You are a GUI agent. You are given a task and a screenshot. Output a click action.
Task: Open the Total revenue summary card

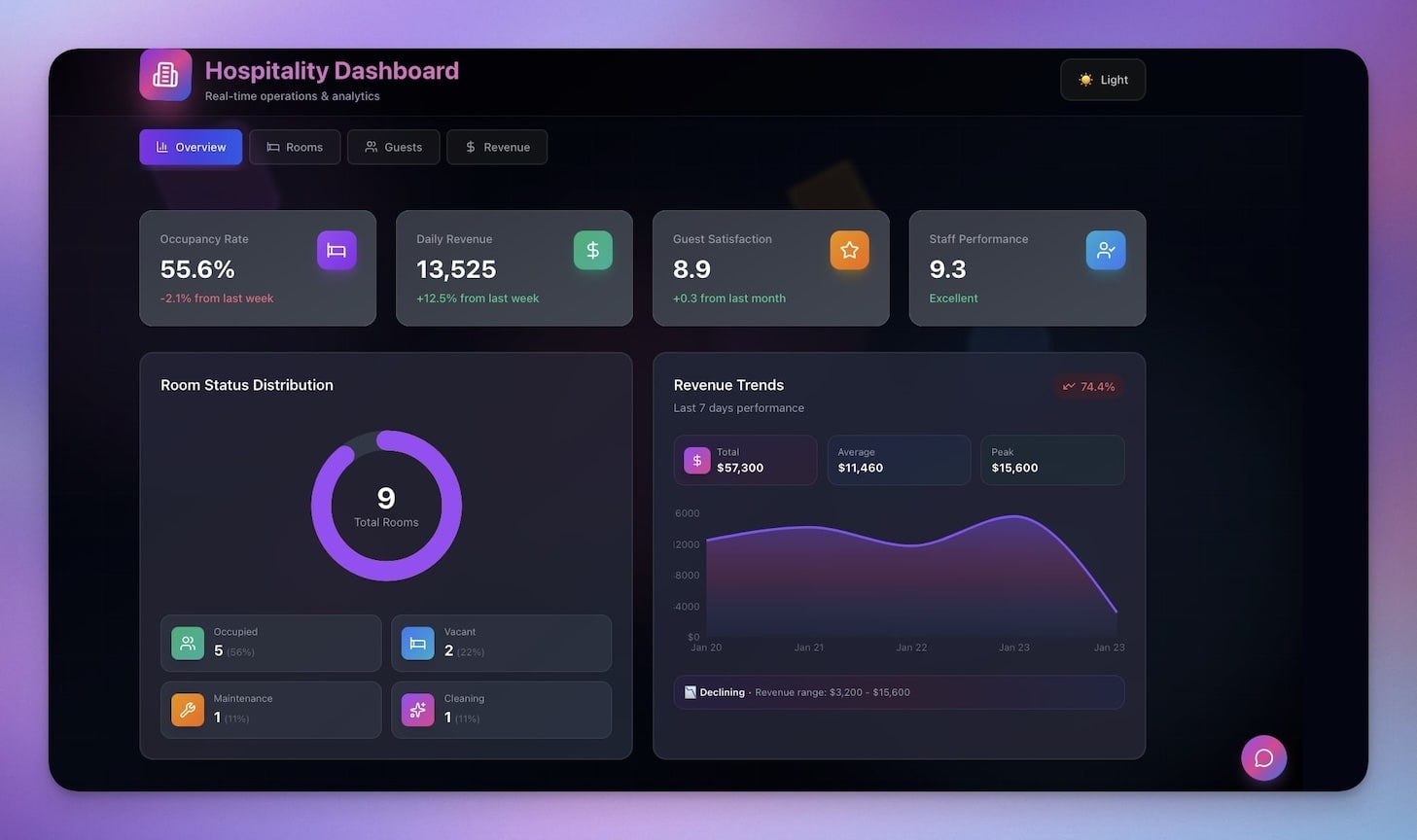(745, 460)
